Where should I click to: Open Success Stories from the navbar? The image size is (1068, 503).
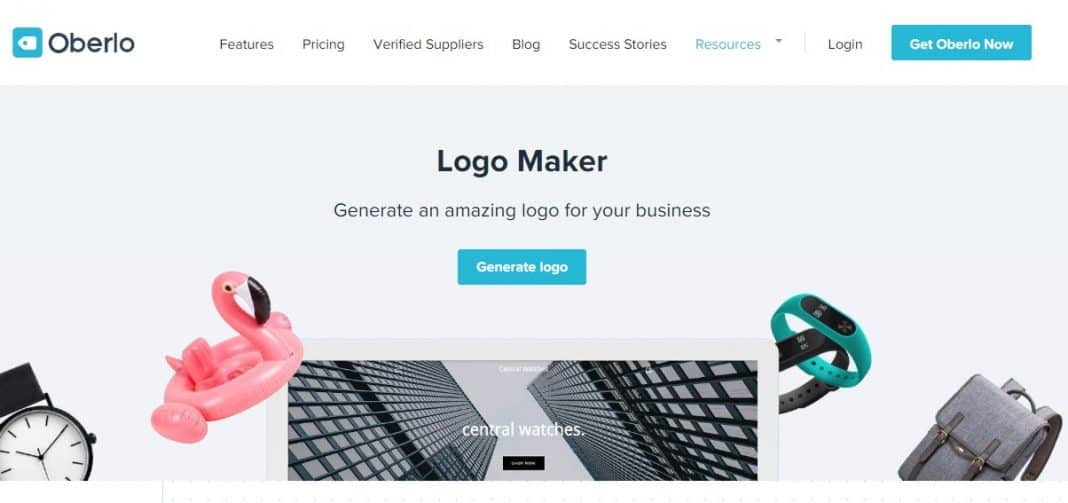[618, 44]
